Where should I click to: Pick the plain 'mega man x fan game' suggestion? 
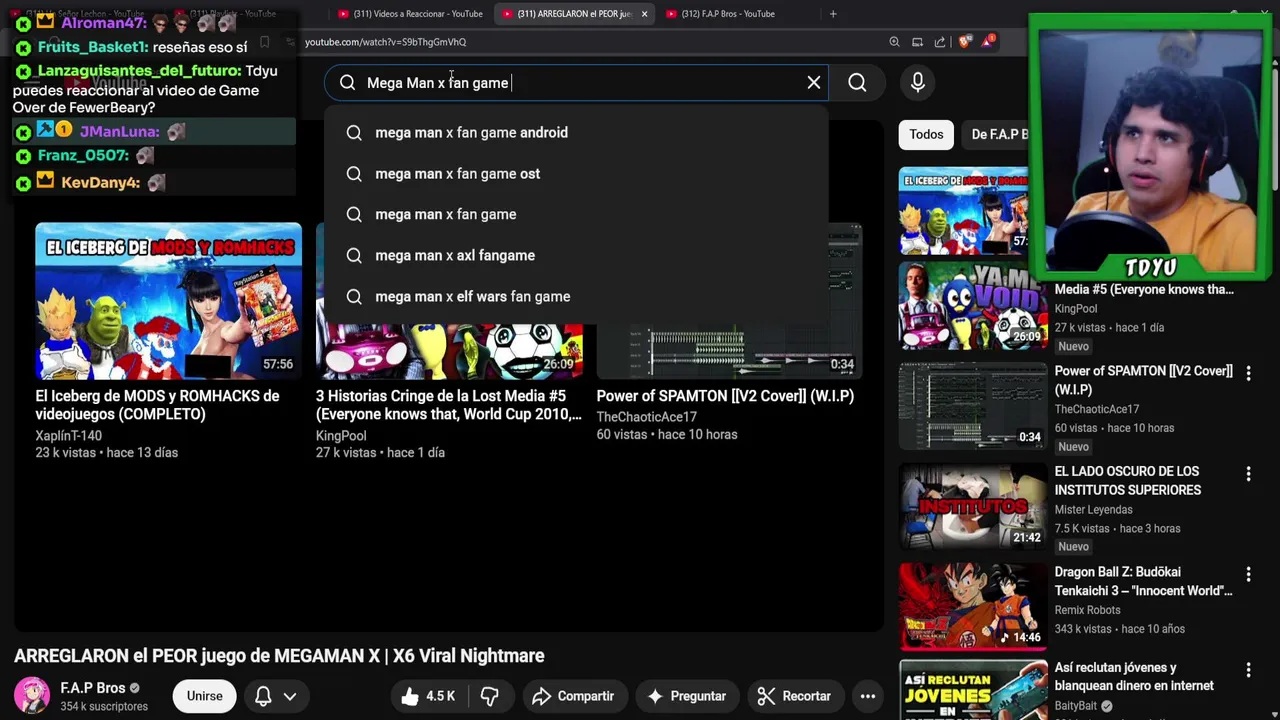[x=576, y=215]
